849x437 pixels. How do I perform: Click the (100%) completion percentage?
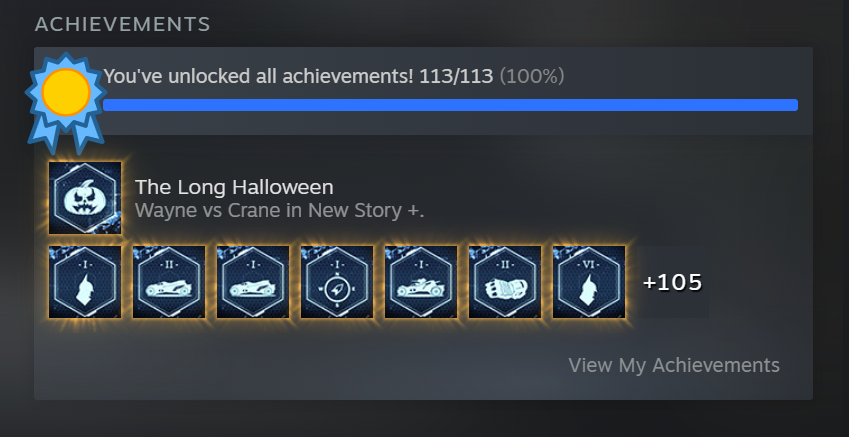click(532, 76)
